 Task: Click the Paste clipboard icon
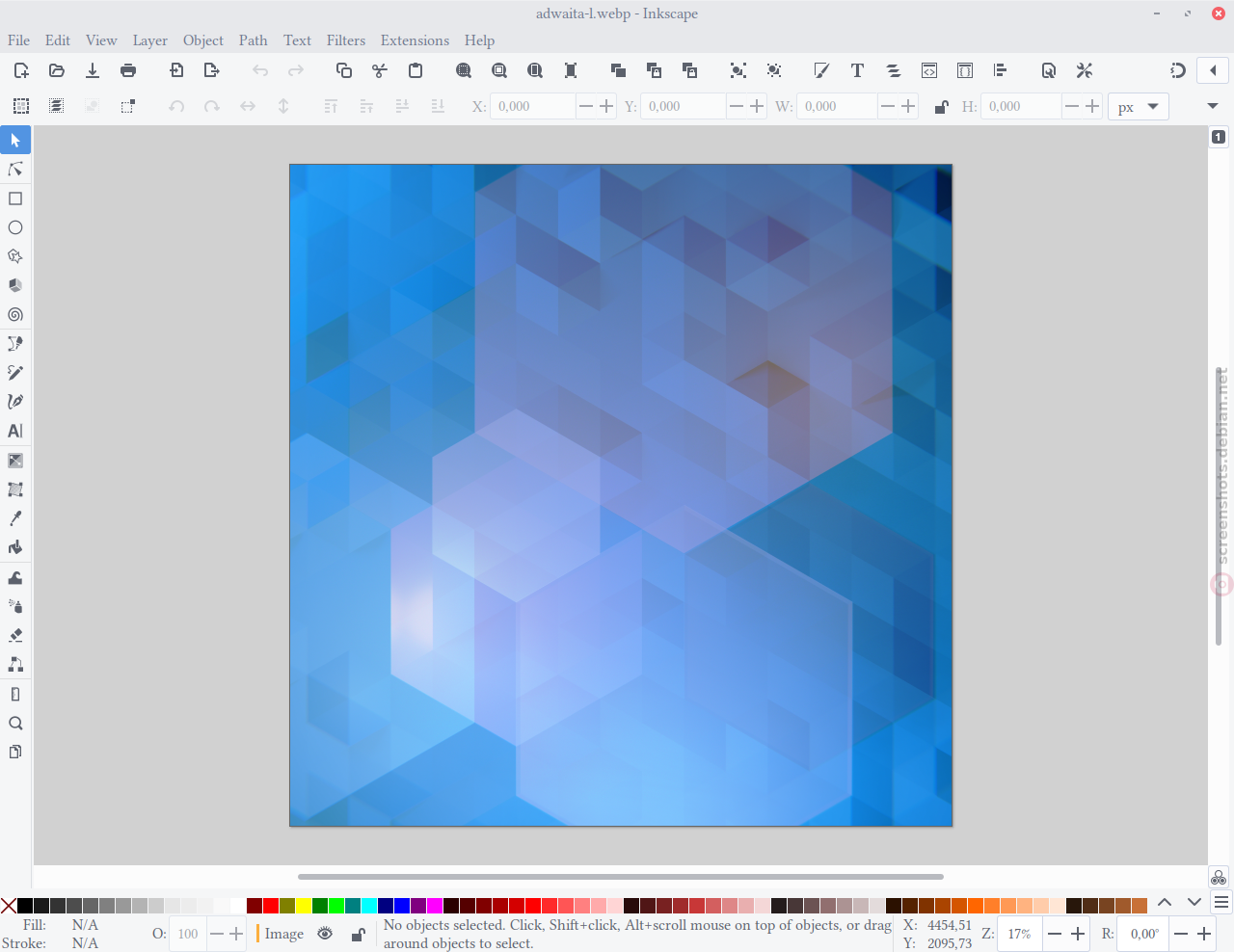[x=416, y=70]
